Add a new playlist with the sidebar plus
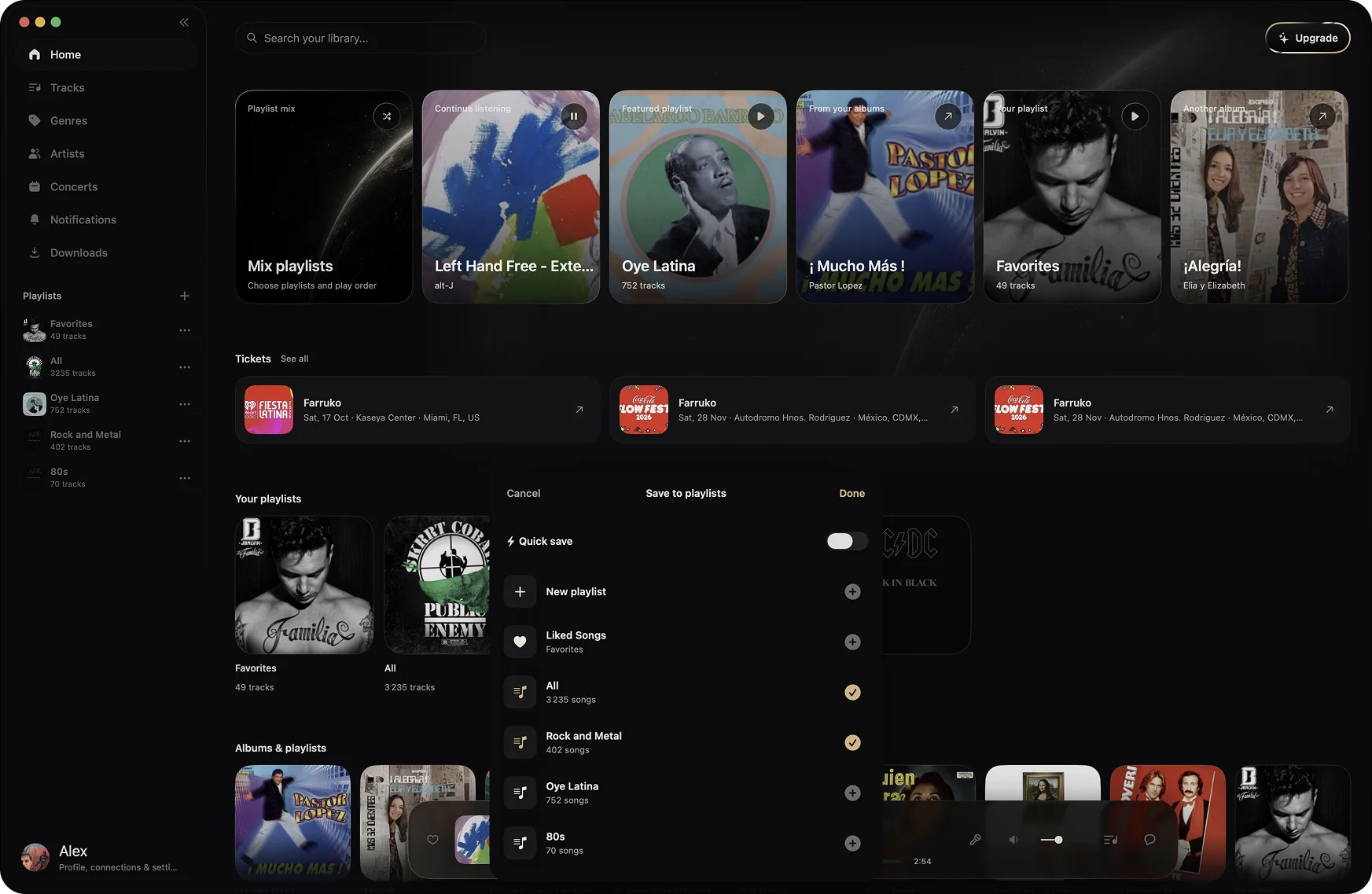Viewport: 1372px width, 894px height. pyautogui.click(x=185, y=296)
